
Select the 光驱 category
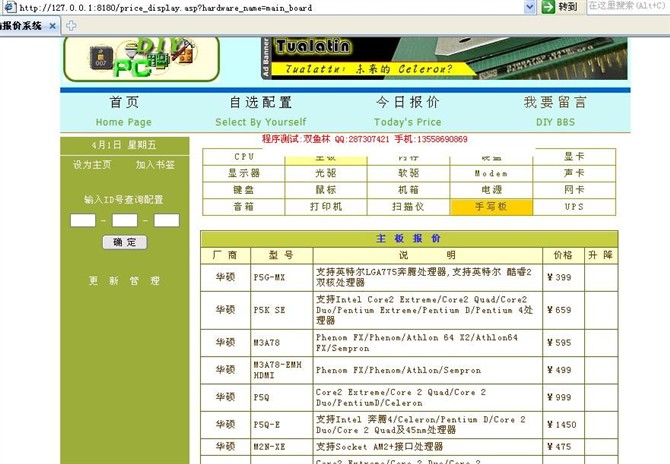click(x=326, y=173)
